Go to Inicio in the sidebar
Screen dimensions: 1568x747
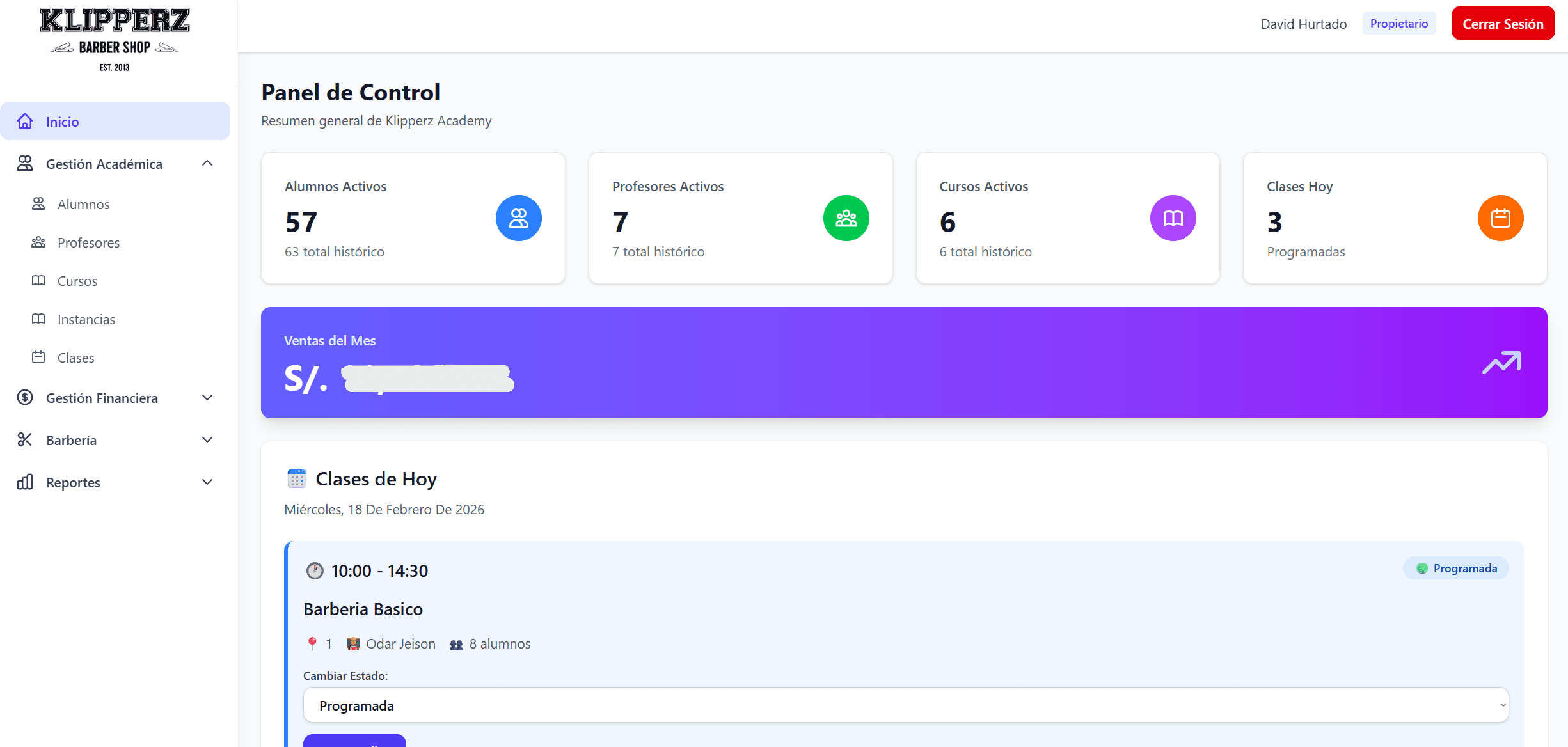click(x=115, y=121)
